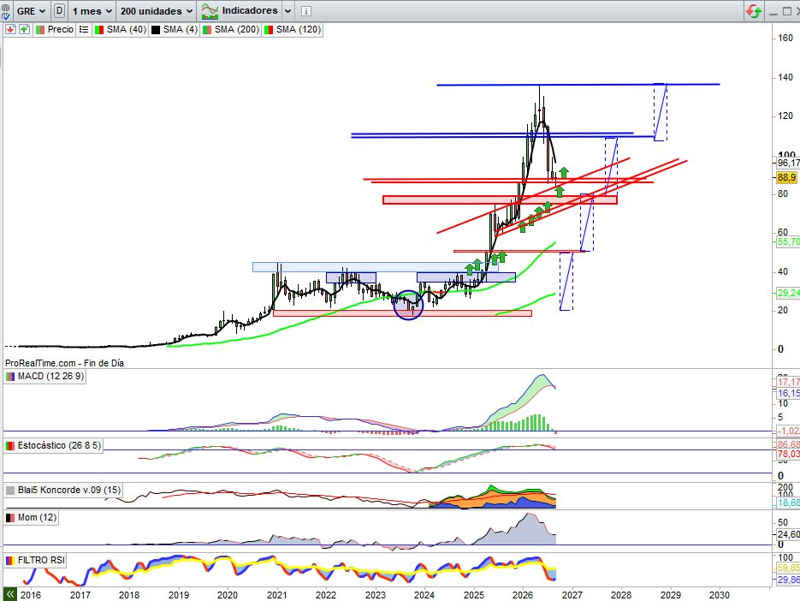Click the red arrow icon above chart
This screenshot has height=601, width=800.
10,30
